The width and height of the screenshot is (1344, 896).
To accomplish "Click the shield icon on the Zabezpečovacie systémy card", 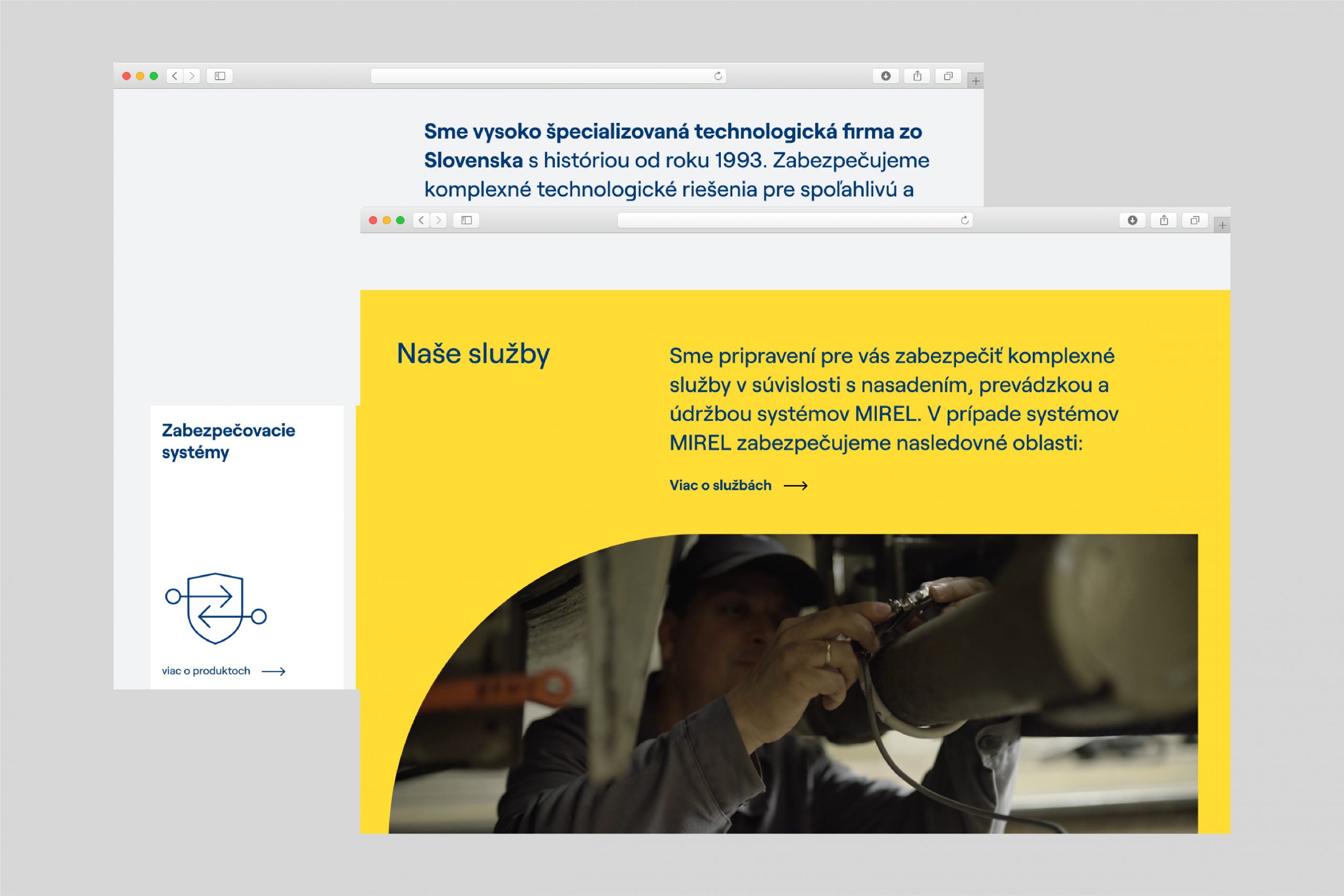I will pos(215,608).
